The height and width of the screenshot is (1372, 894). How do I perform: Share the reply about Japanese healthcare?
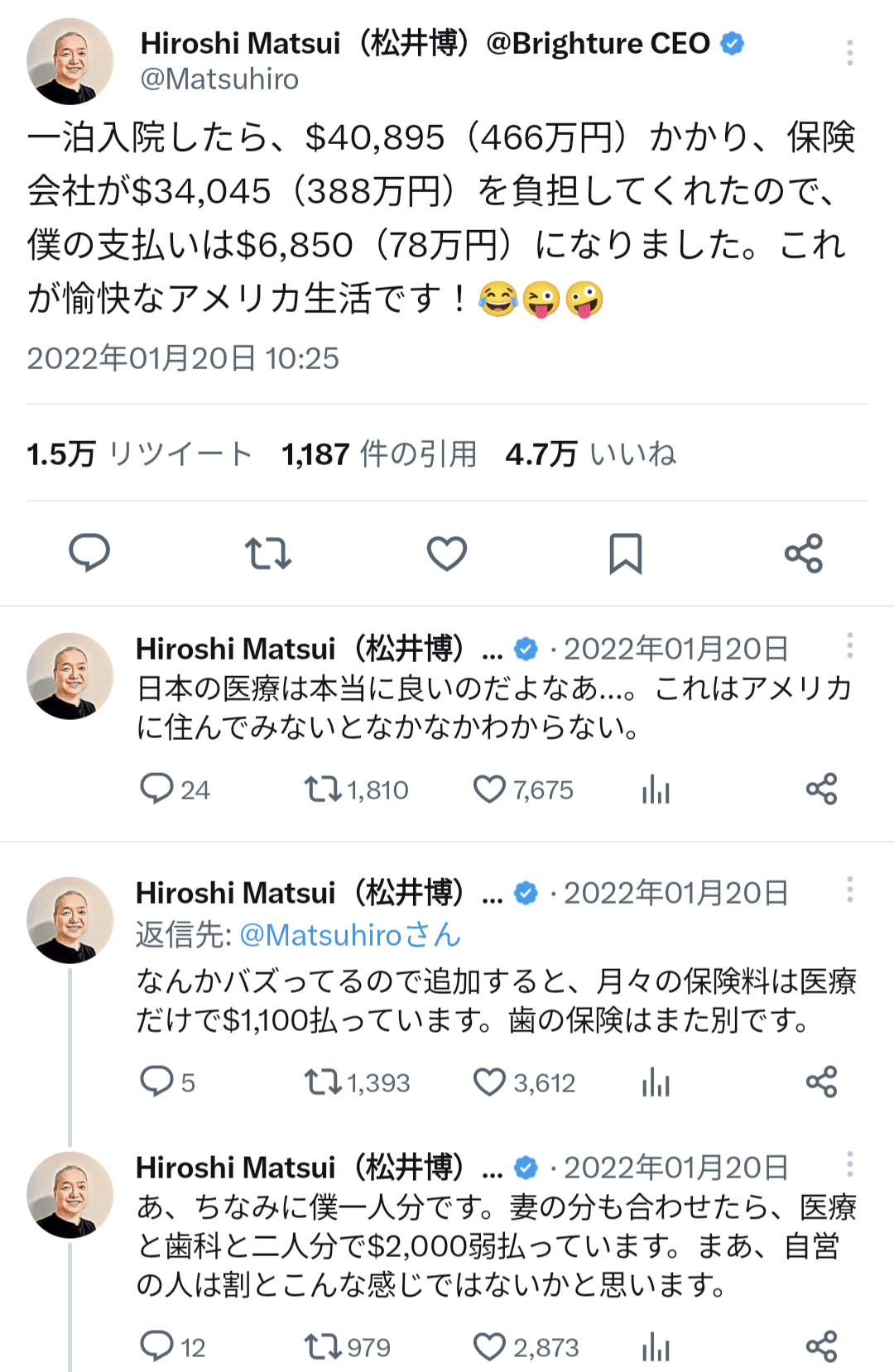pyautogui.click(x=821, y=789)
